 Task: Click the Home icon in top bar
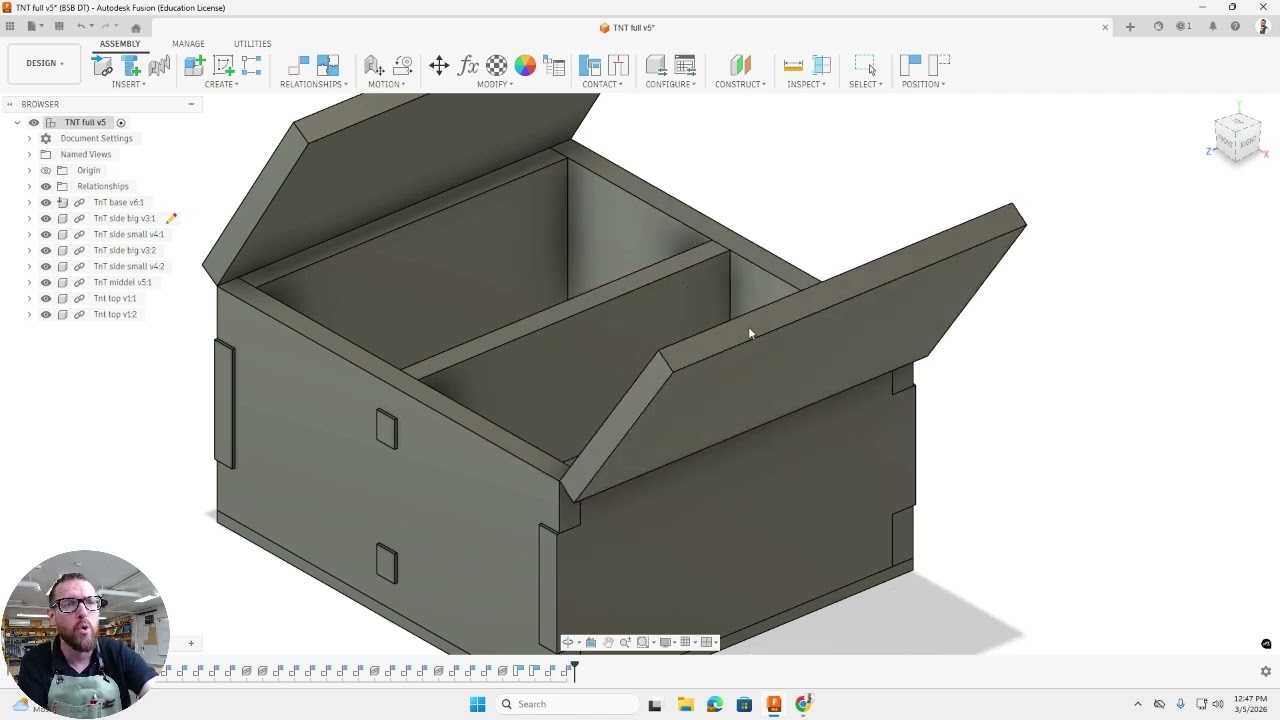point(136,28)
